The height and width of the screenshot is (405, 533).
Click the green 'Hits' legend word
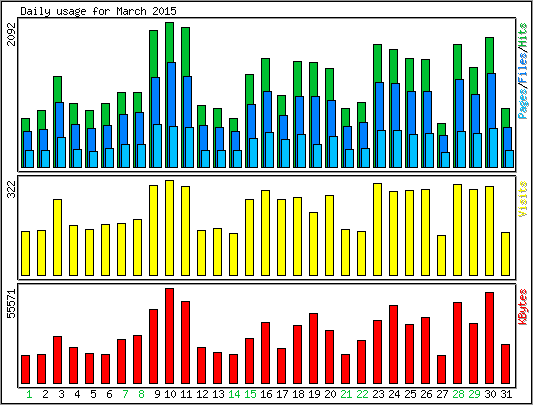click(x=523, y=35)
